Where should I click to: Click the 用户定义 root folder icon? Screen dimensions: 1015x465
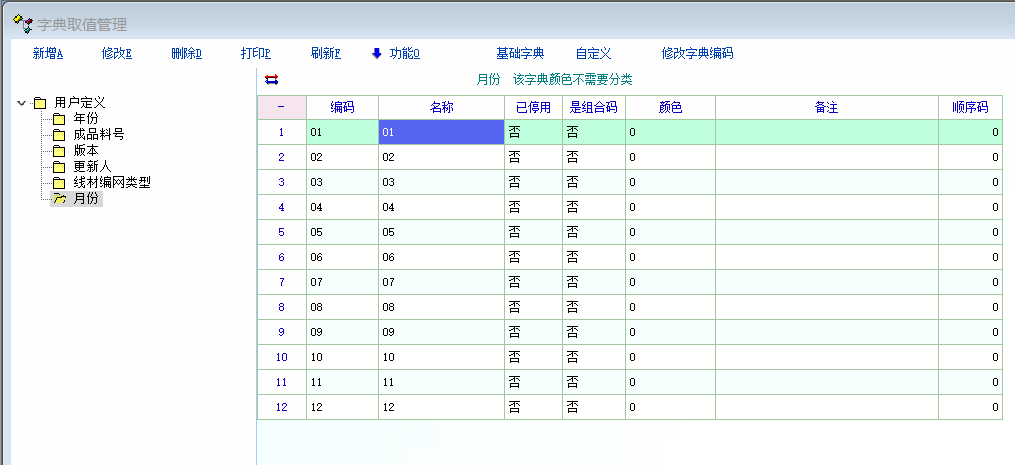[40, 102]
